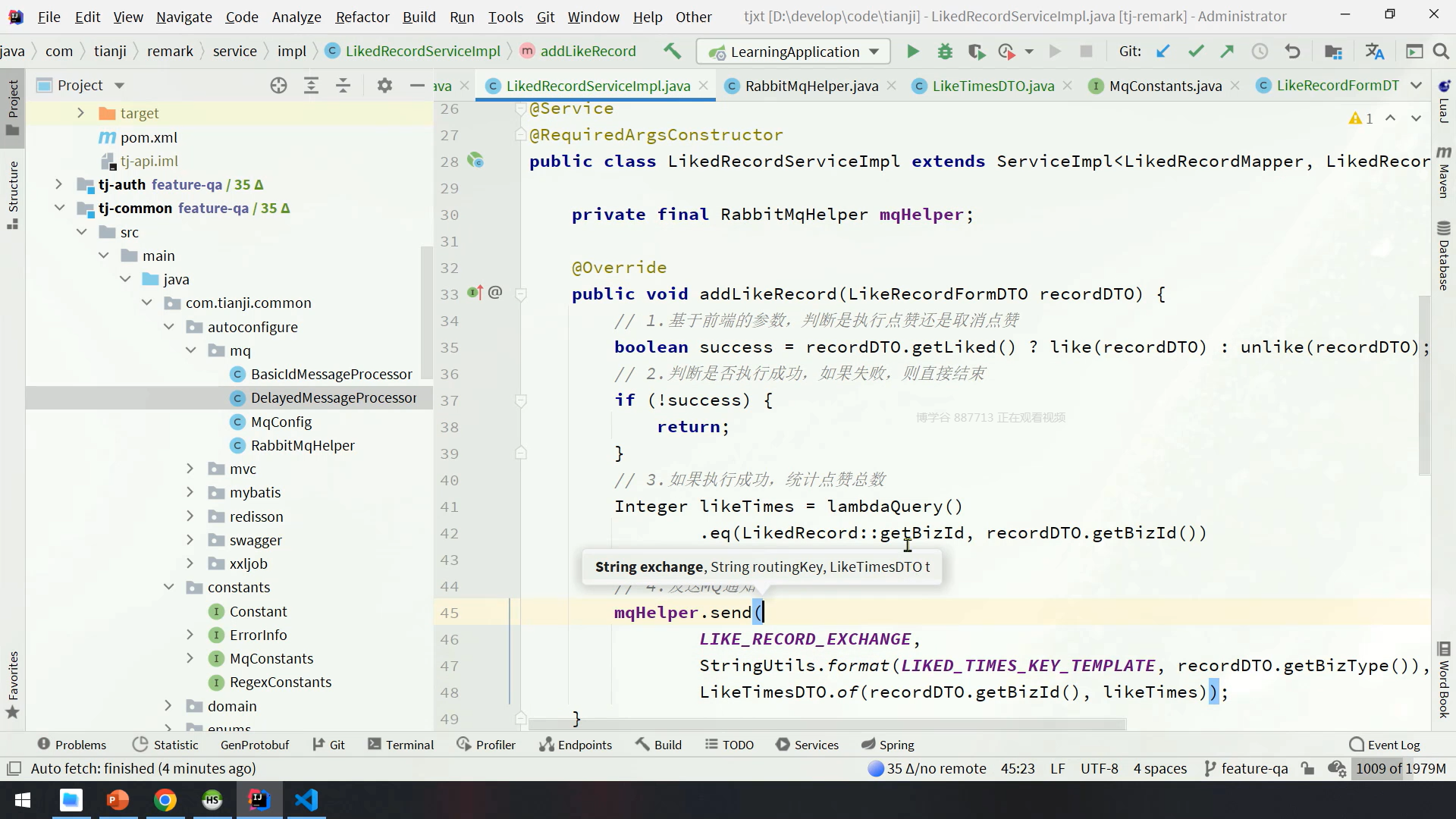This screenshot has width=1456, height=819.
Task: Click Git Commit checkmark icon
Action: pyautogui.click(x=1196, y=52)
